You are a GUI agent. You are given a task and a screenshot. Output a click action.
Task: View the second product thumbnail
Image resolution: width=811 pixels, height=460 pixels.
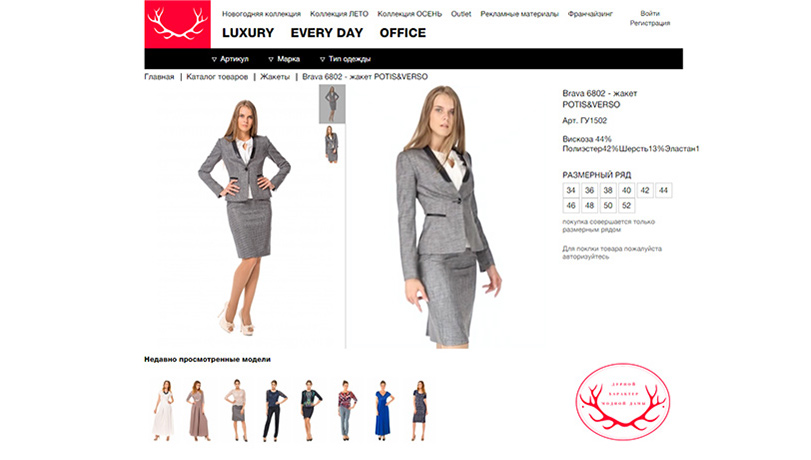[x=332, y=144]
